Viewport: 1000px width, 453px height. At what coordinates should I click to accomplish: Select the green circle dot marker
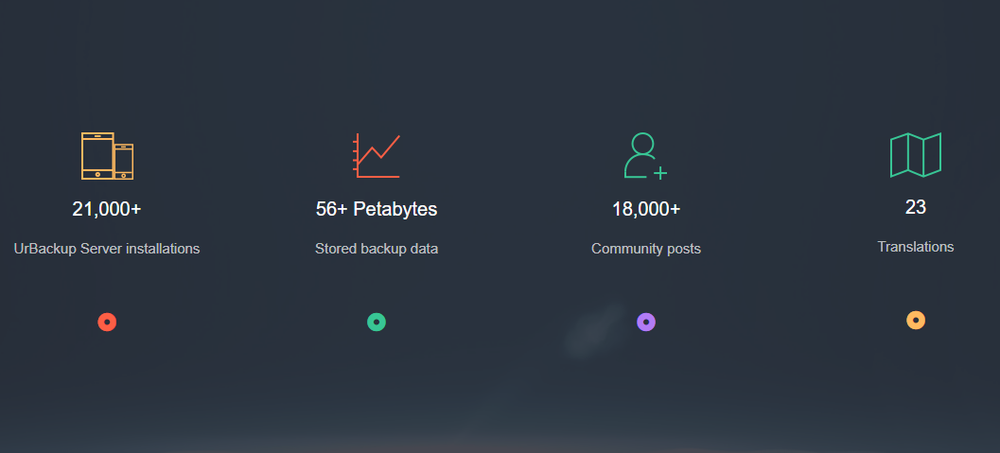point(376,322)
